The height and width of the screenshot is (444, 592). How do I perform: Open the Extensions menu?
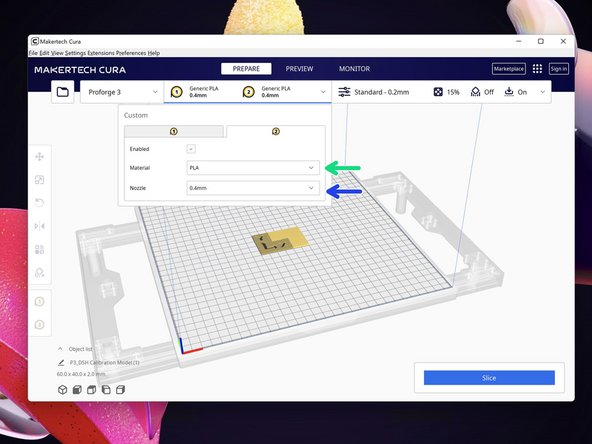point(101,53)
